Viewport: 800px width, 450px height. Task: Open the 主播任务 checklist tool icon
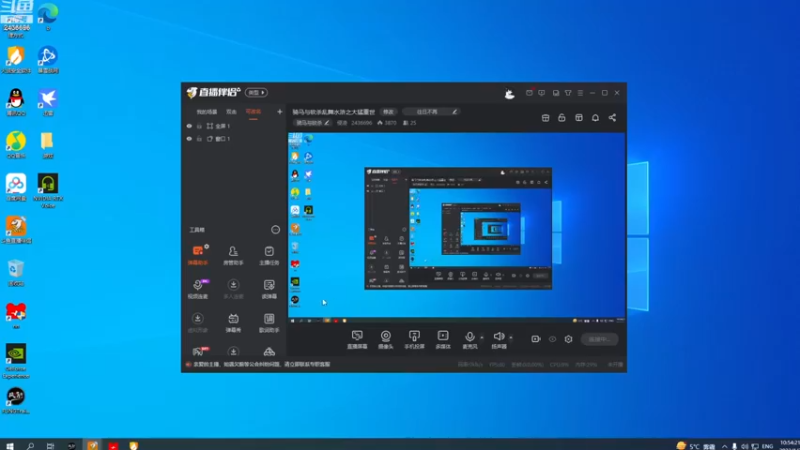coord(269,255)
